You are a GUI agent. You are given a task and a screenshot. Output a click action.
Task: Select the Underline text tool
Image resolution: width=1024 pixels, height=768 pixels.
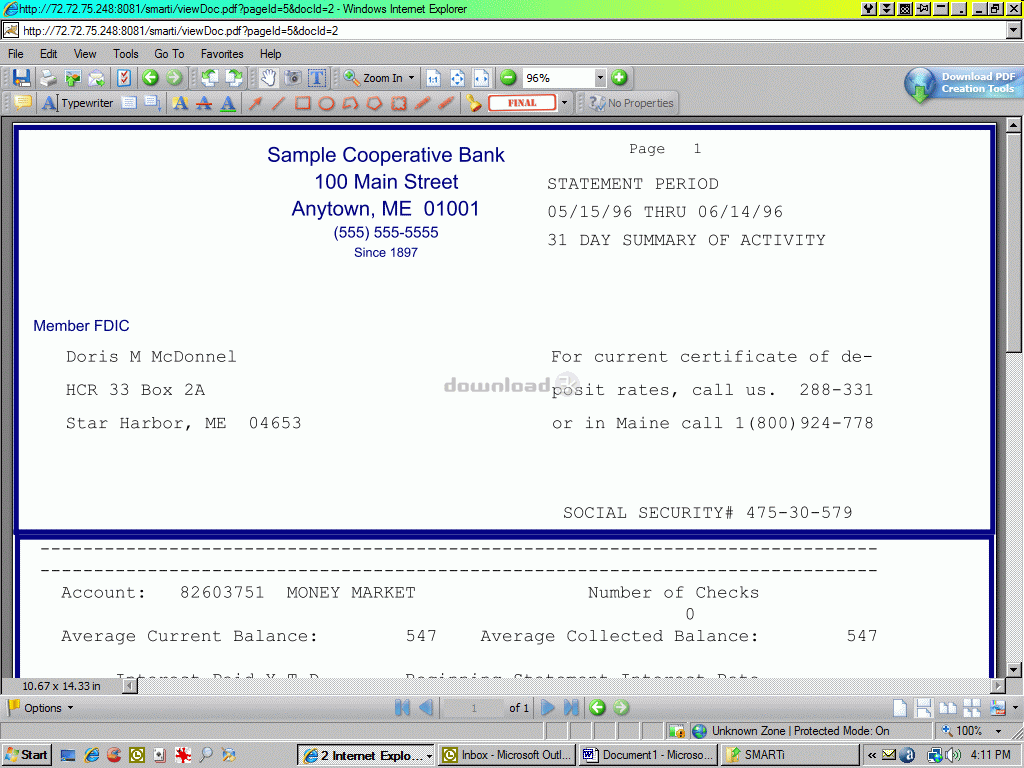(228, 103)
